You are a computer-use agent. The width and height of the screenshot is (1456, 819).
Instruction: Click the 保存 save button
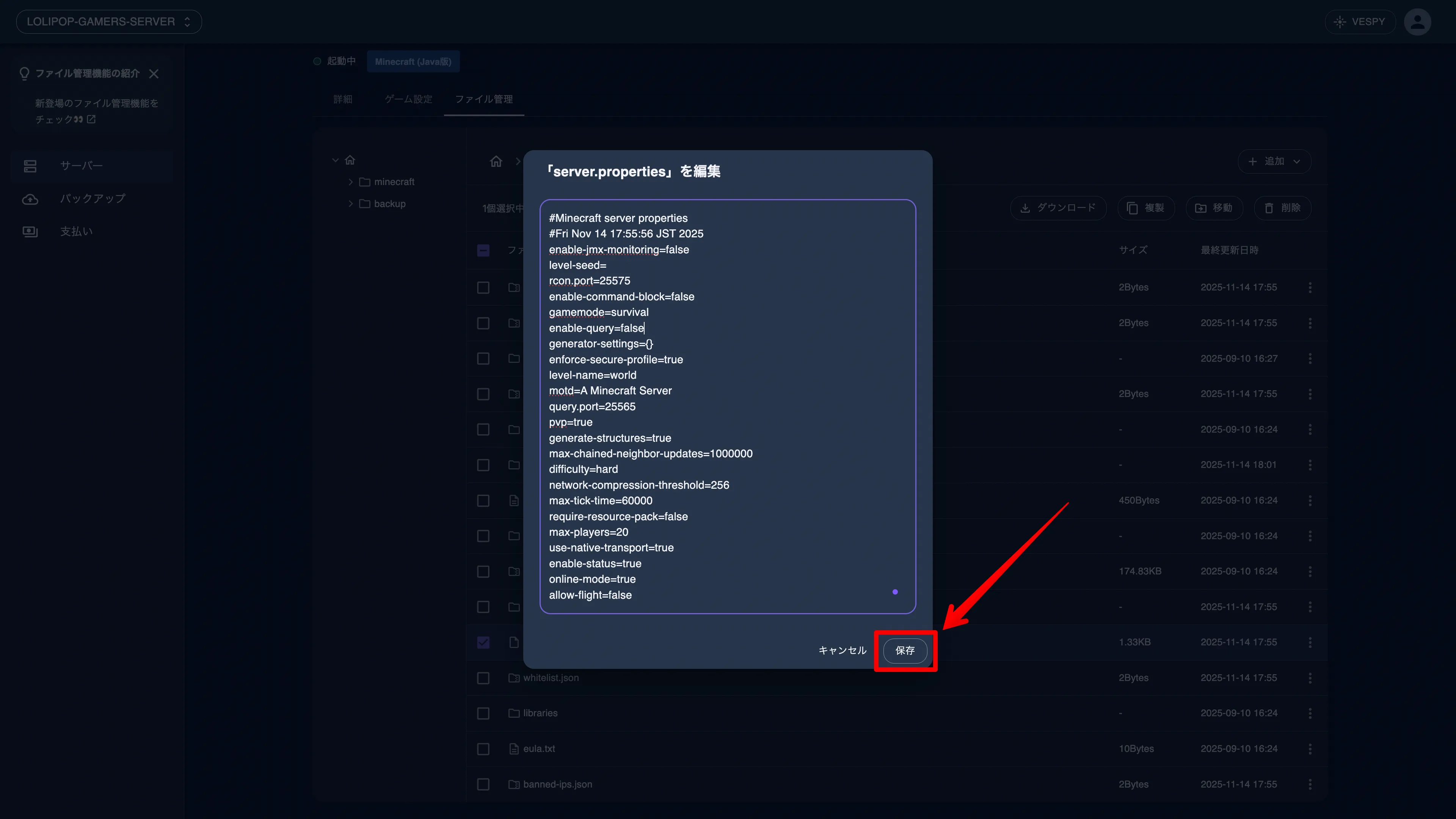[904, 651]
